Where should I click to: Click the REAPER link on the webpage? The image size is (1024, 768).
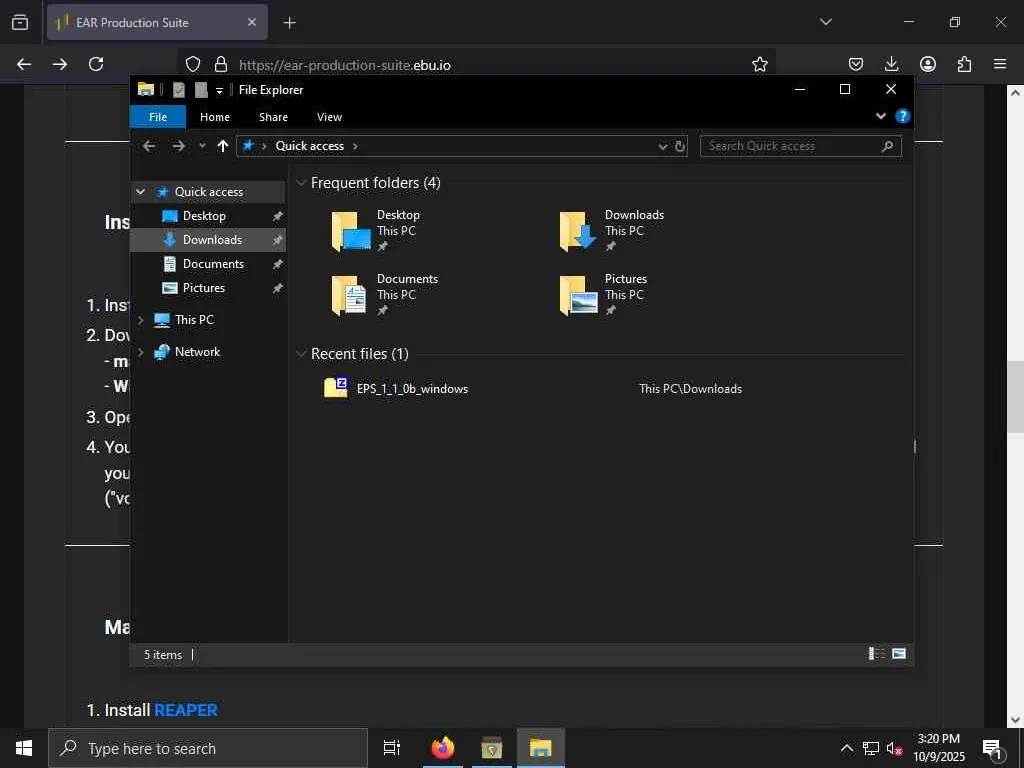coord(185,710)
